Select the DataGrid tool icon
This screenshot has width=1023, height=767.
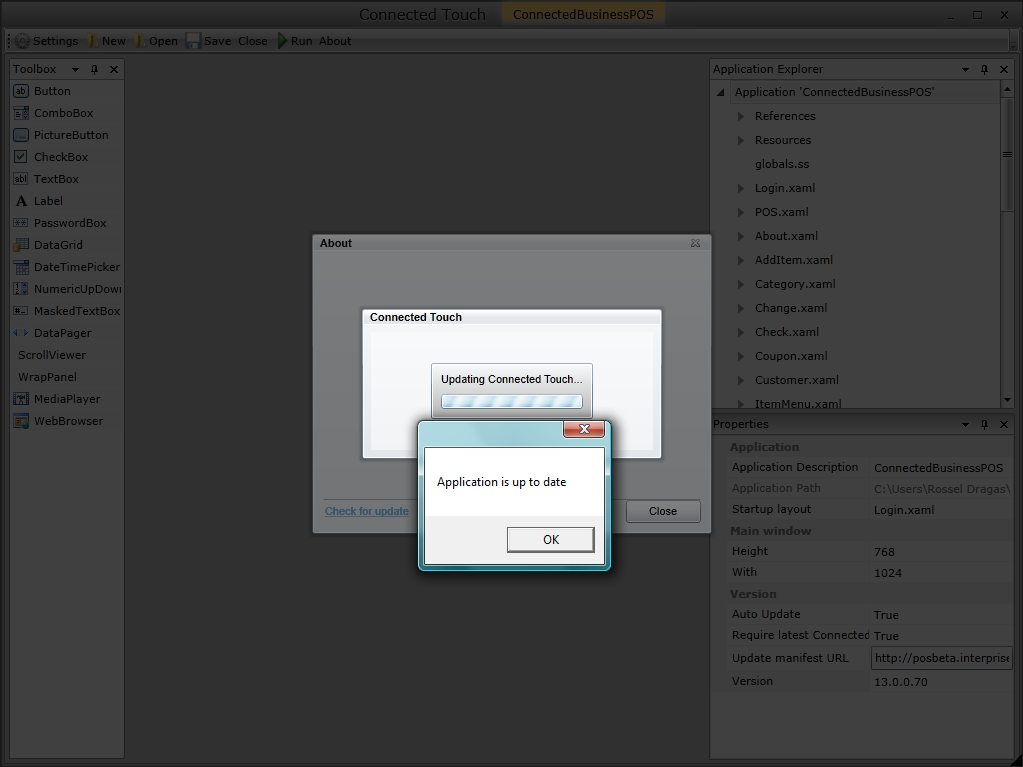21,245
